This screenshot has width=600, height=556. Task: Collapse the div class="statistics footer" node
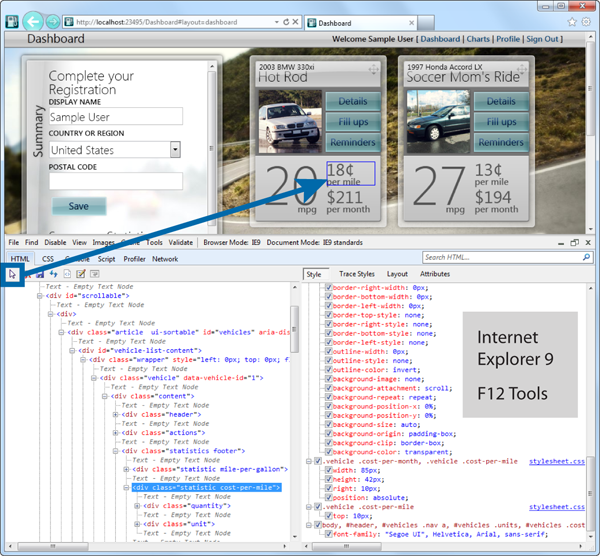(116, 451)
